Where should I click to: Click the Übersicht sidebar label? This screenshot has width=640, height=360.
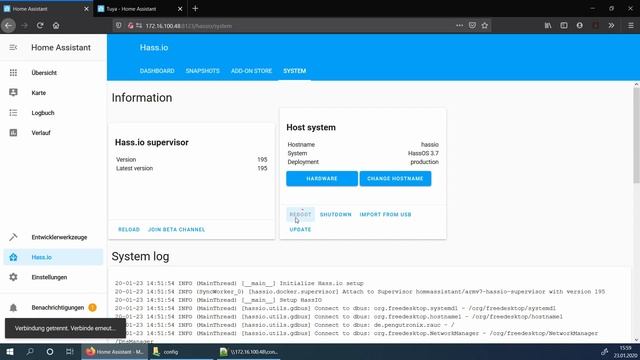click(44, 73)
